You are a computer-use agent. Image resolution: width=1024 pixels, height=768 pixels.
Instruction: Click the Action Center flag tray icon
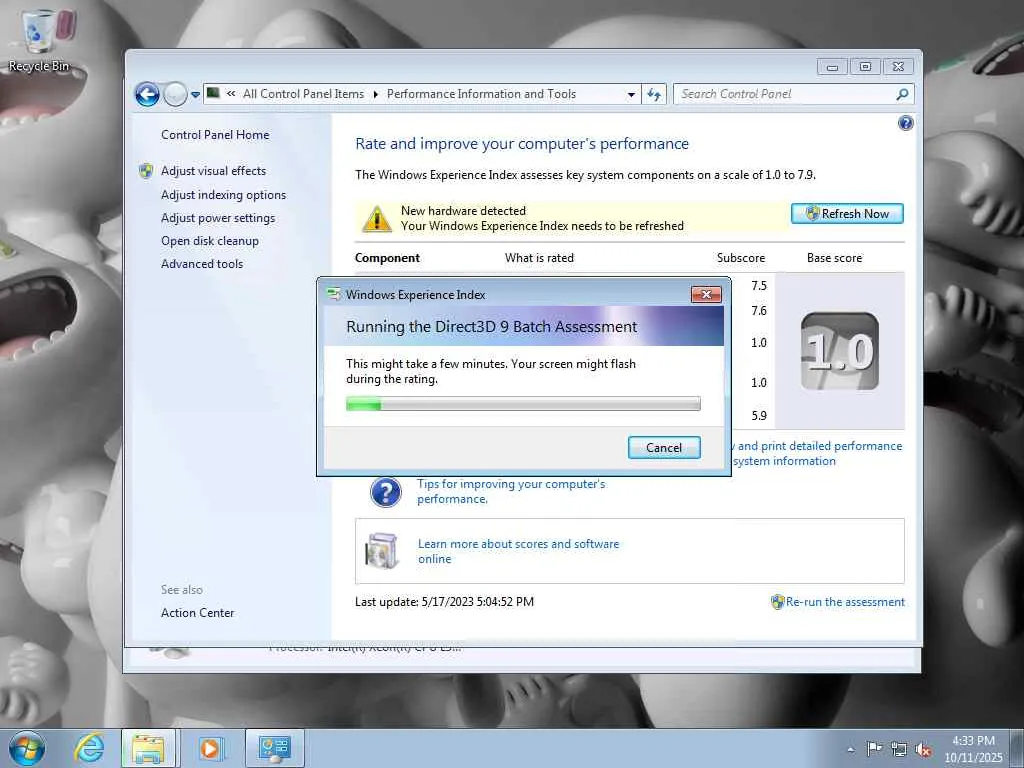874,749
